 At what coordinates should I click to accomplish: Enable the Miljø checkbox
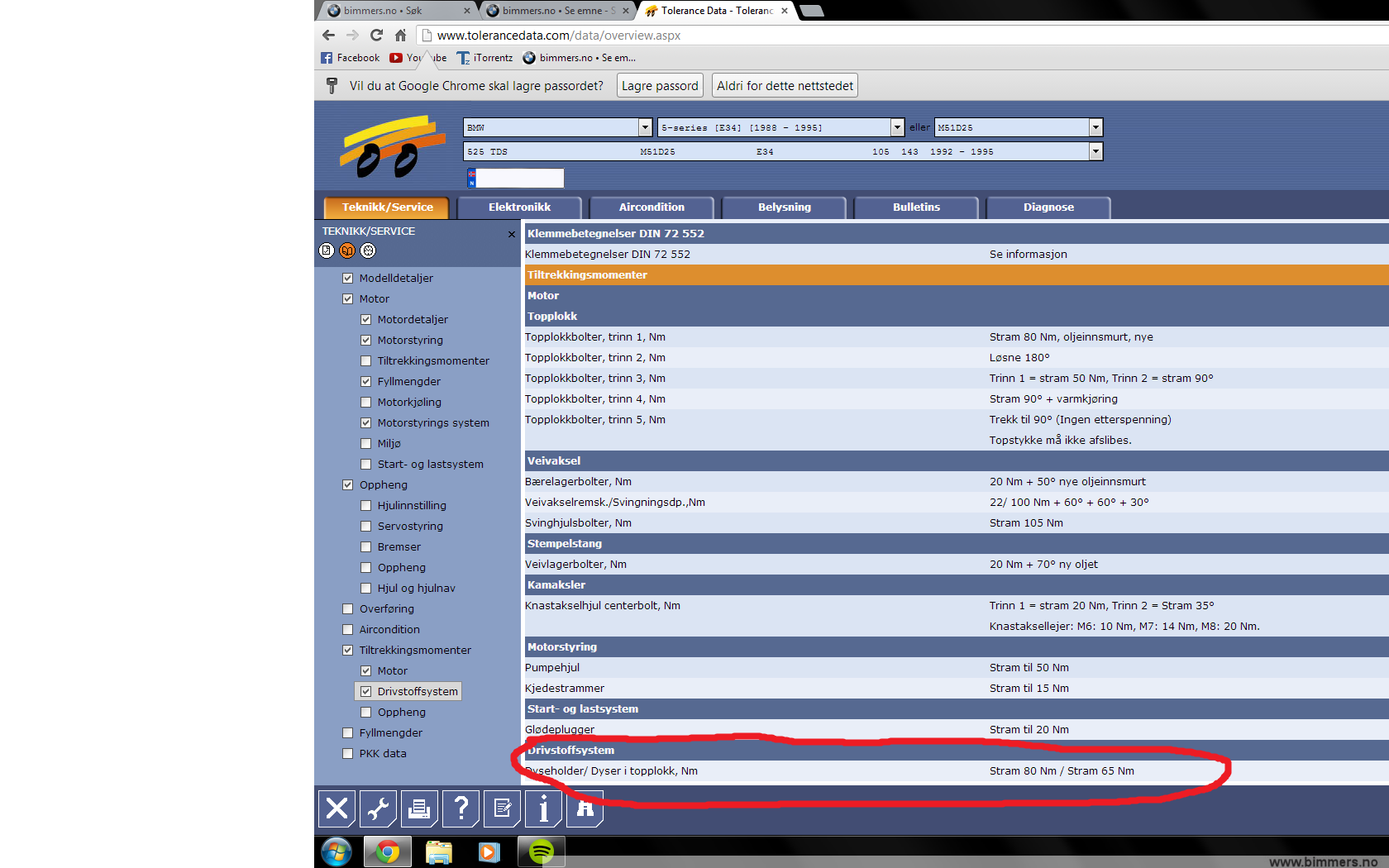(366, 444)
